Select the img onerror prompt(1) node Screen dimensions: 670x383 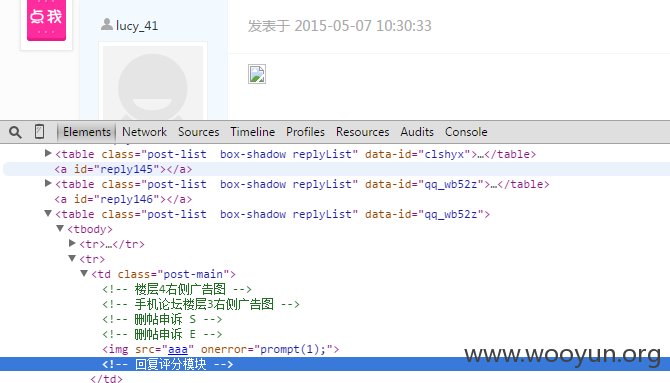point(220,349)
